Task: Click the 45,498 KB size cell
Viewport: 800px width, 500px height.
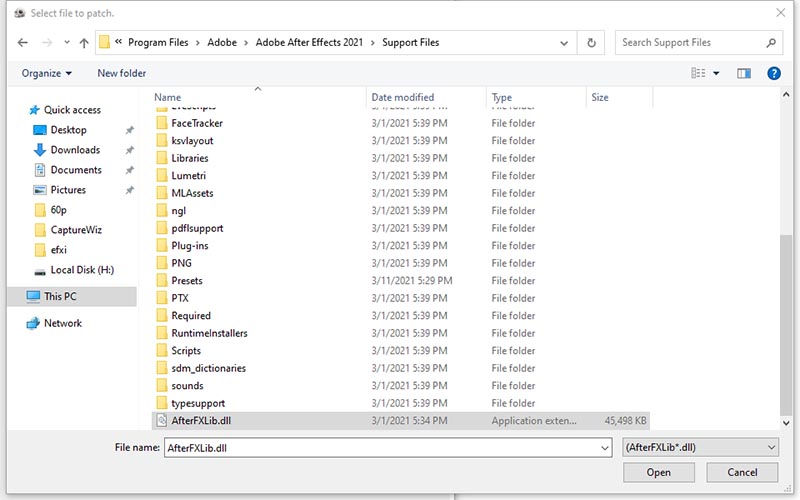Action: pos(625,421)
